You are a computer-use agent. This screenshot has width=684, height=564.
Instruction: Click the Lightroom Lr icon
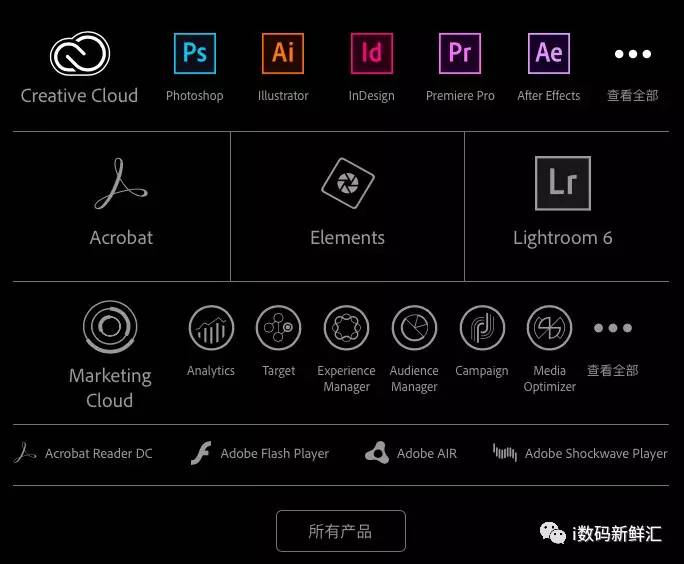point(563,183)
